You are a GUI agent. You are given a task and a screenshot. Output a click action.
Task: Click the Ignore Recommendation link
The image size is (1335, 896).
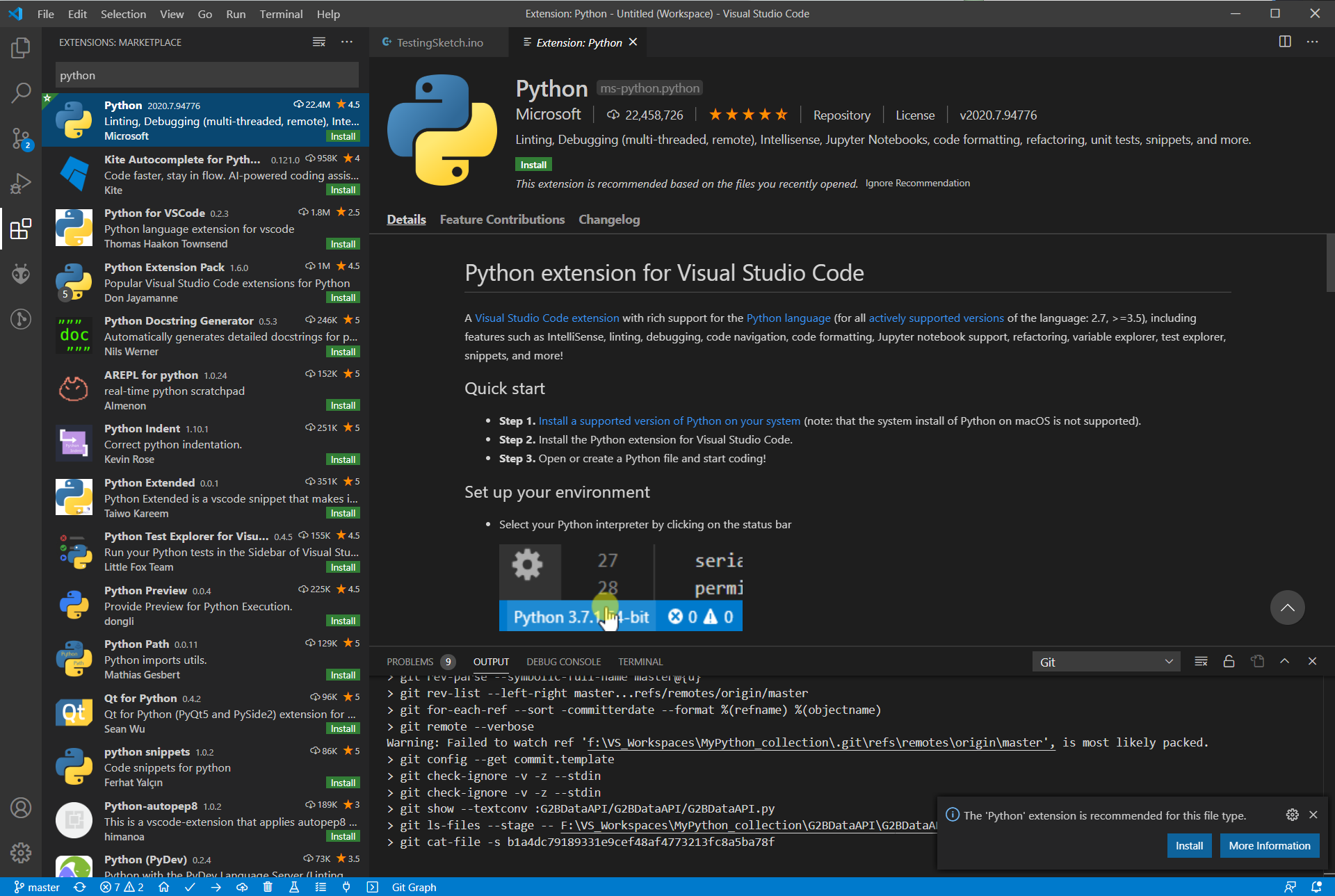(x=917, y=184)
